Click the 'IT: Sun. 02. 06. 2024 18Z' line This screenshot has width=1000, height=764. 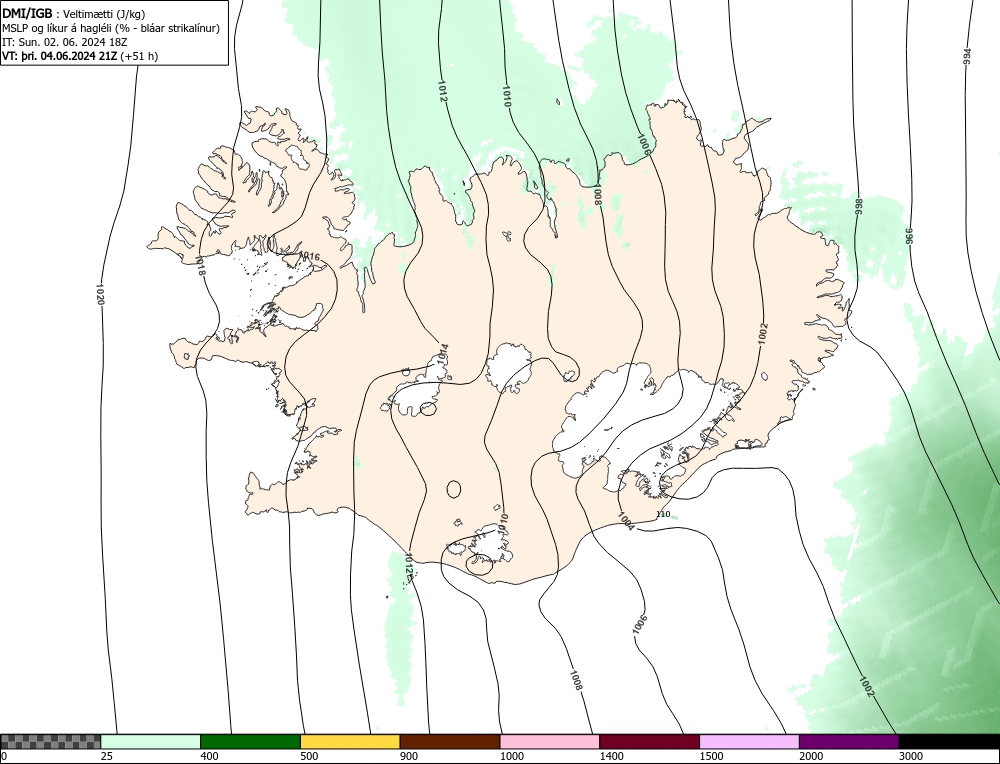[x=65, y=42]
